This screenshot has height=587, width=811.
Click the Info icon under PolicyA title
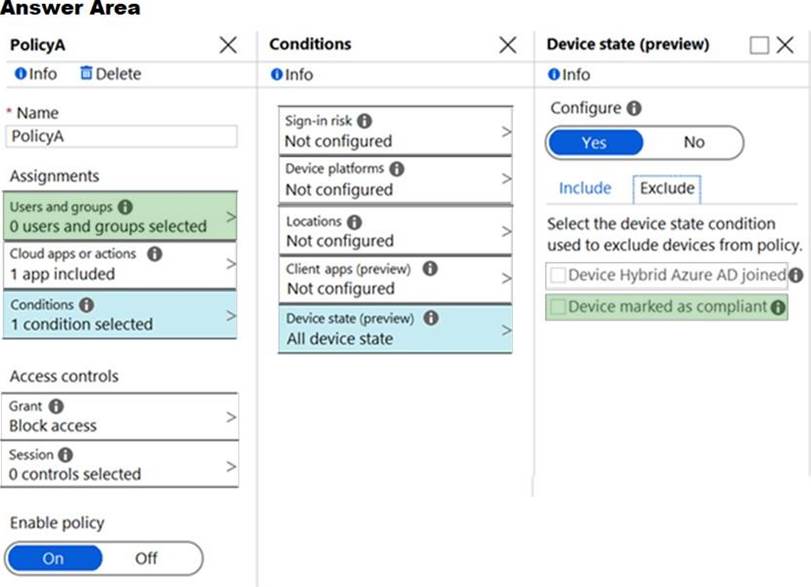[x=21, y=74]
